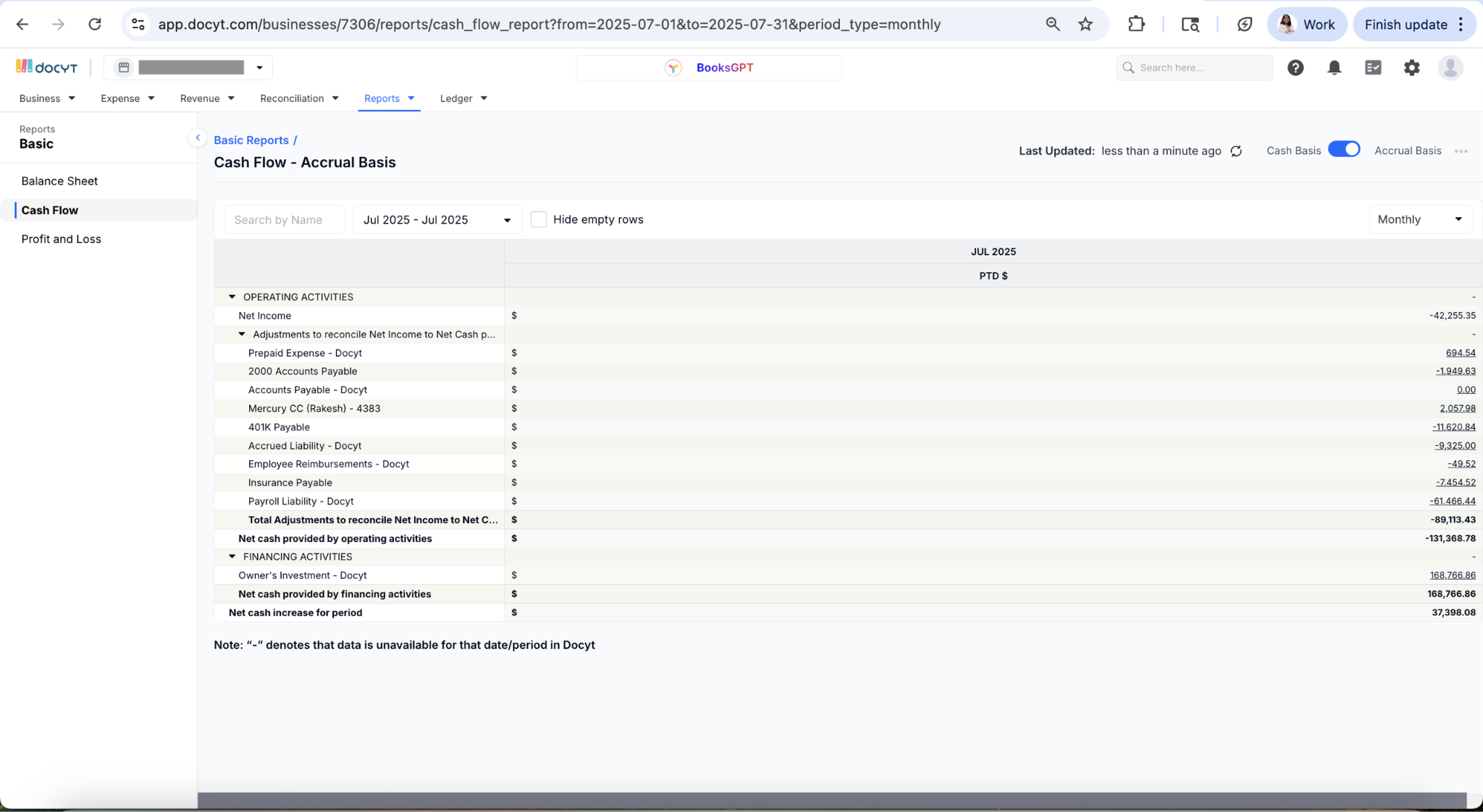This screenshot has width=1483, height=812.
Task: Open the 2000 Accounts Payable value -1,949.63
Action: pyautogui.click(x=1455, y=371)
